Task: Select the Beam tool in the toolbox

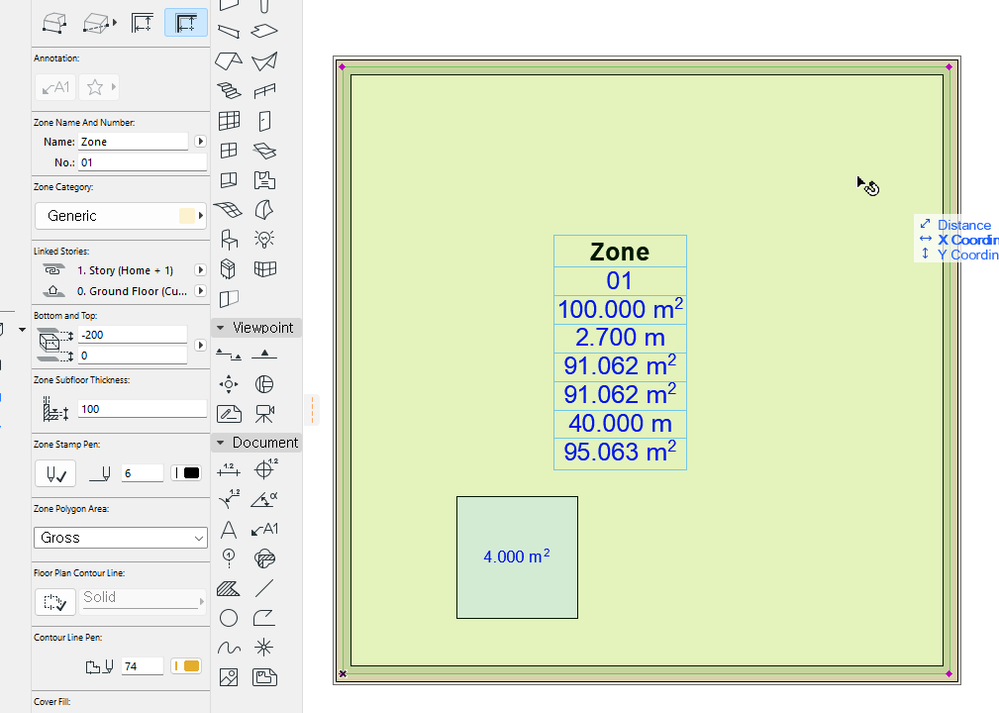Action: click(228, 31)
